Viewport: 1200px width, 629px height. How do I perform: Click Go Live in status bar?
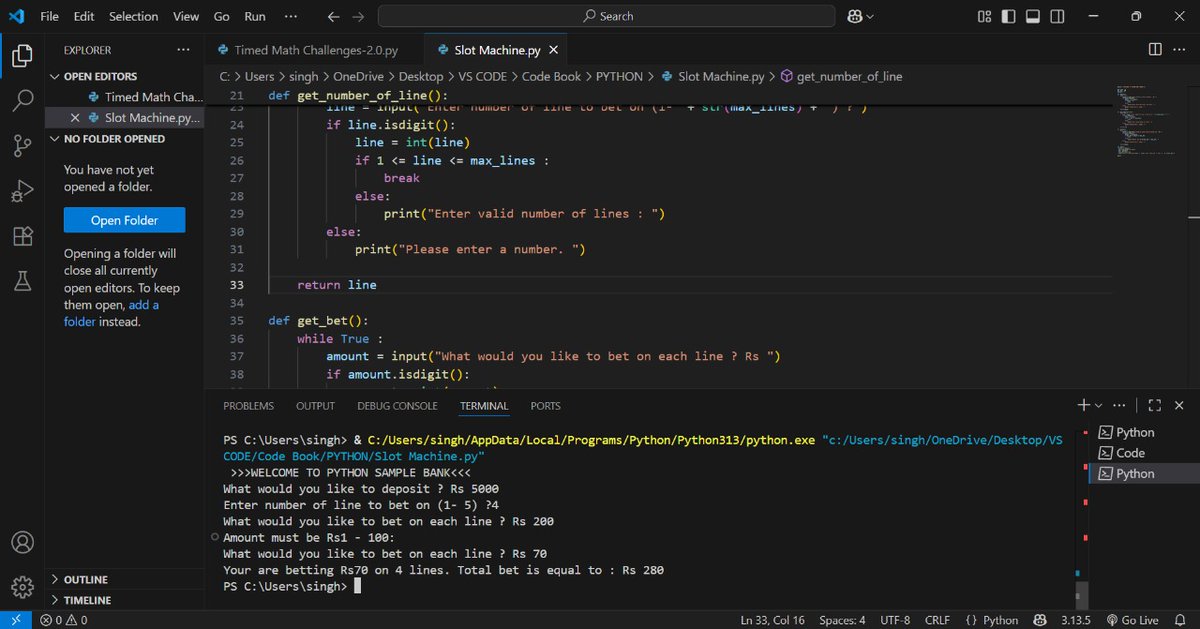pos(1132,620)
